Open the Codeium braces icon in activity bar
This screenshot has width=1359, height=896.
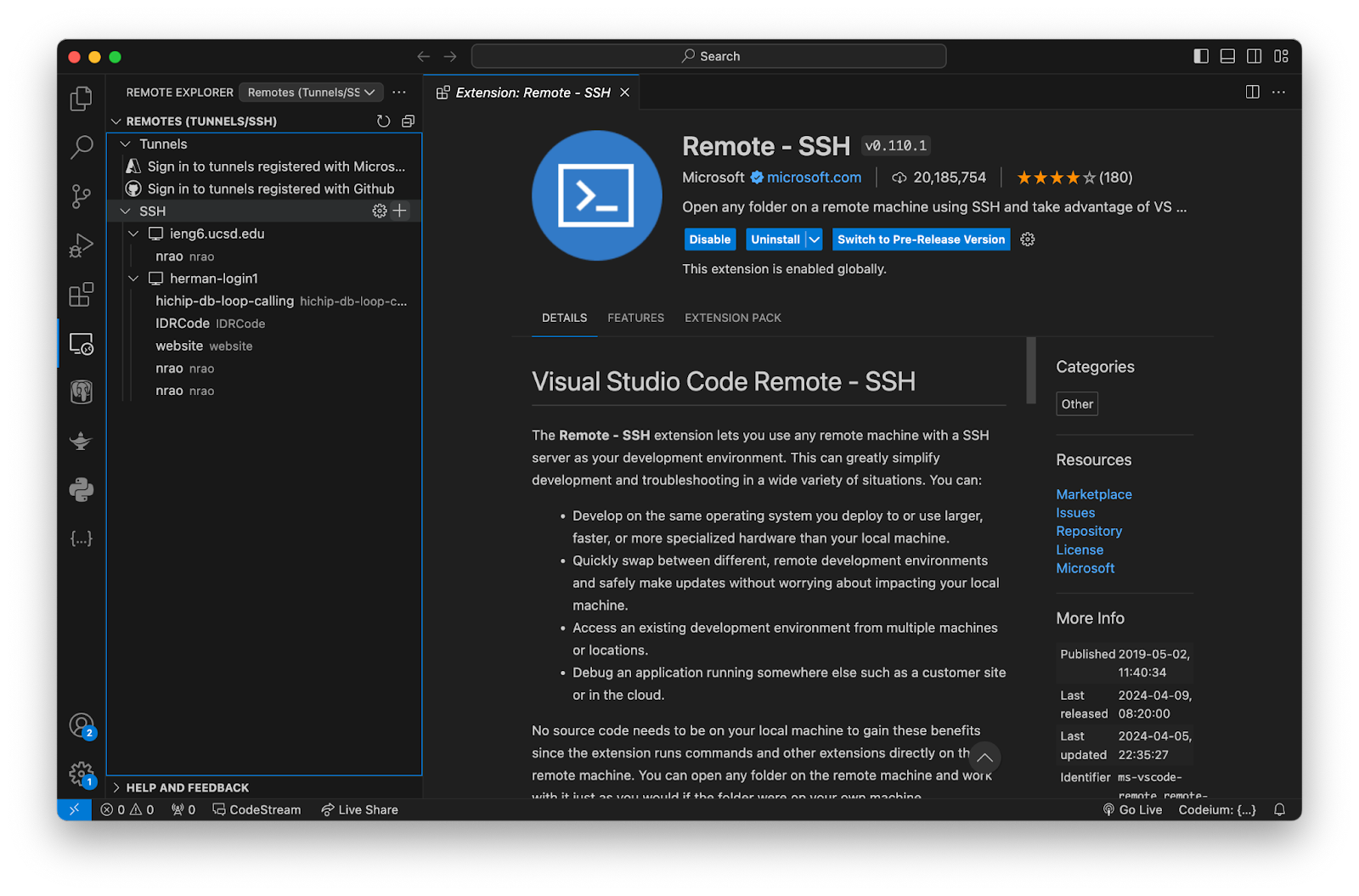[81, 538]
